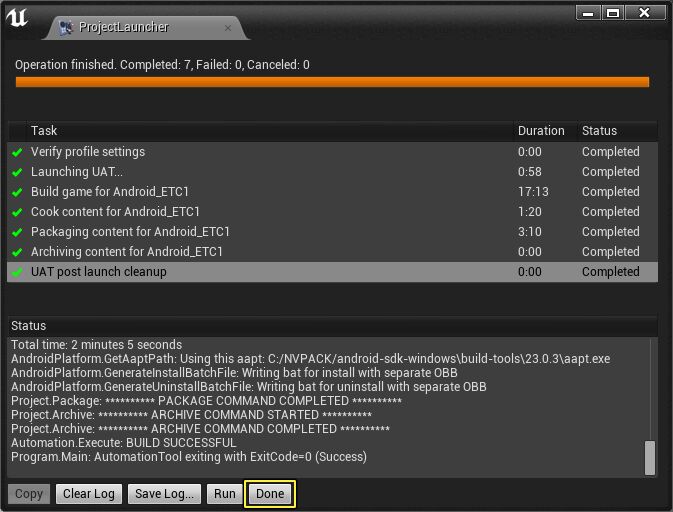The width and height of the screenshot is (673, 512).
Task: Close the ProjectLauncher tab
Action: click(x=228, y=28)
